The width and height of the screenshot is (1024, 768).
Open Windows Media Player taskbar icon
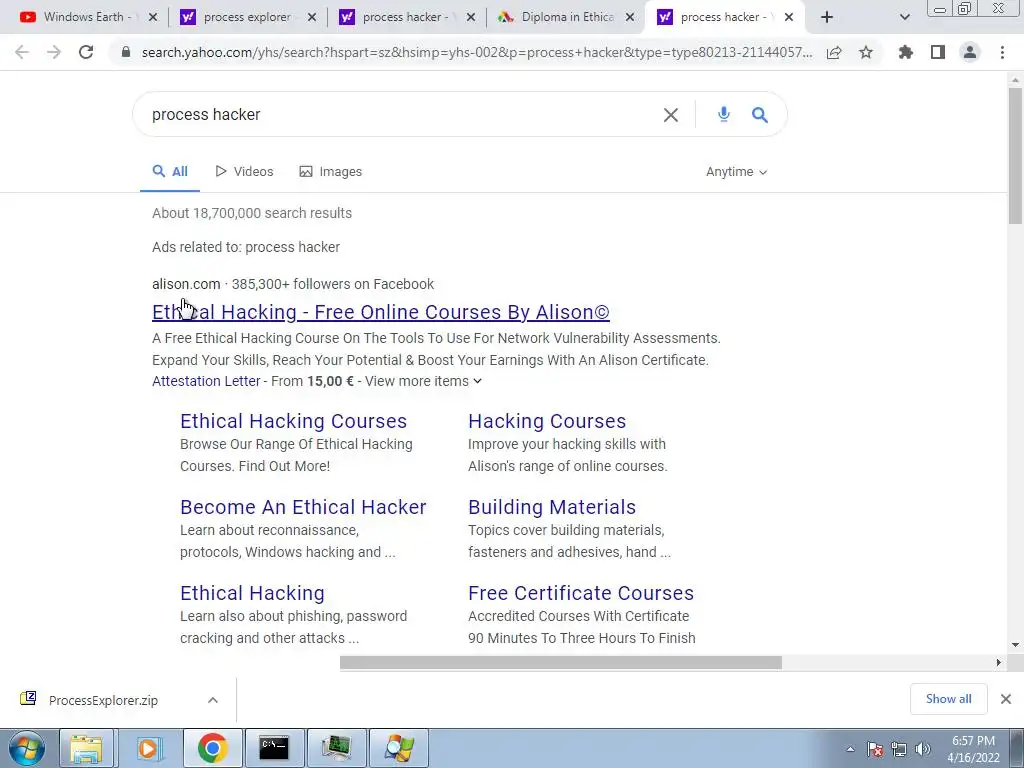tap(148, 748)
